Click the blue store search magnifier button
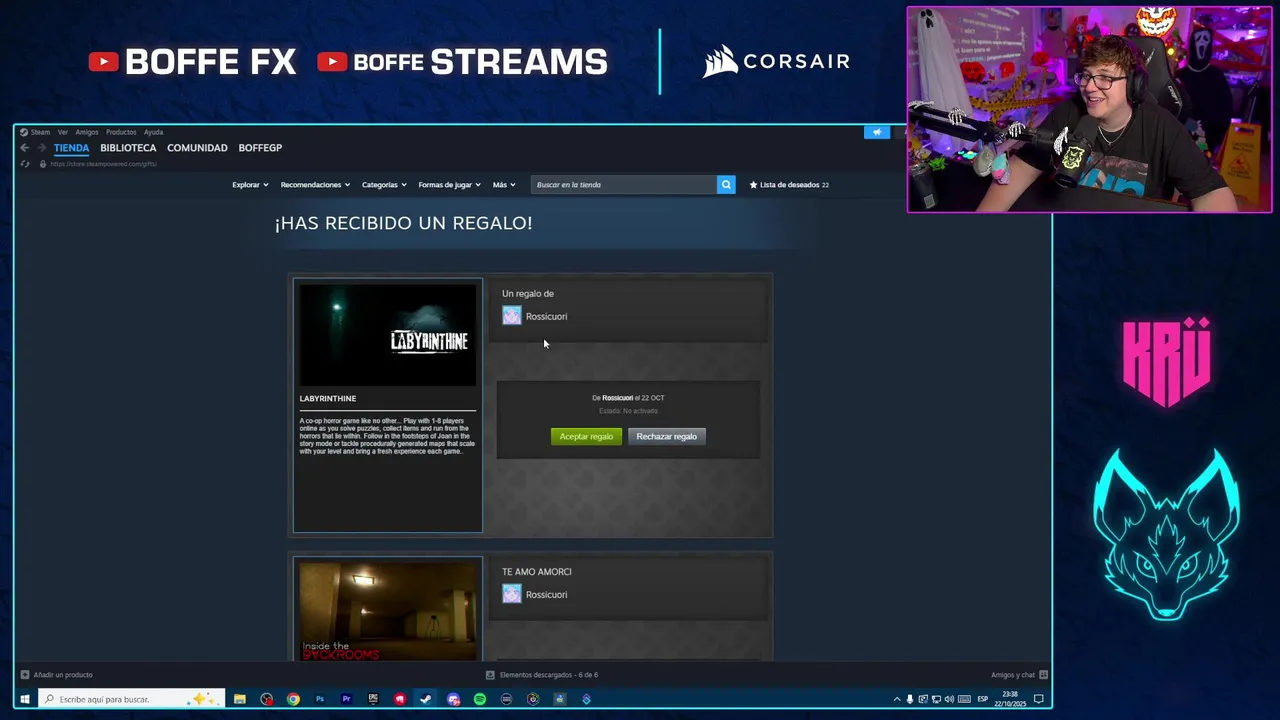1280x720 pixels. [x=726, y=185]
